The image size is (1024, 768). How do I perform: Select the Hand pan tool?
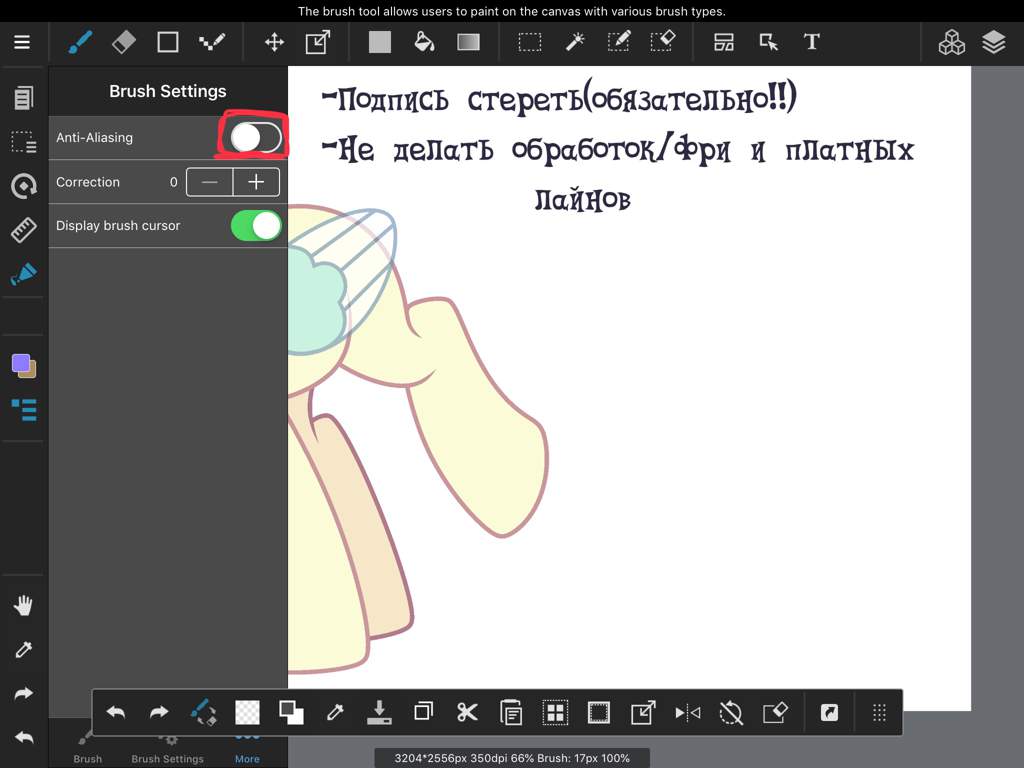point(24,605)
